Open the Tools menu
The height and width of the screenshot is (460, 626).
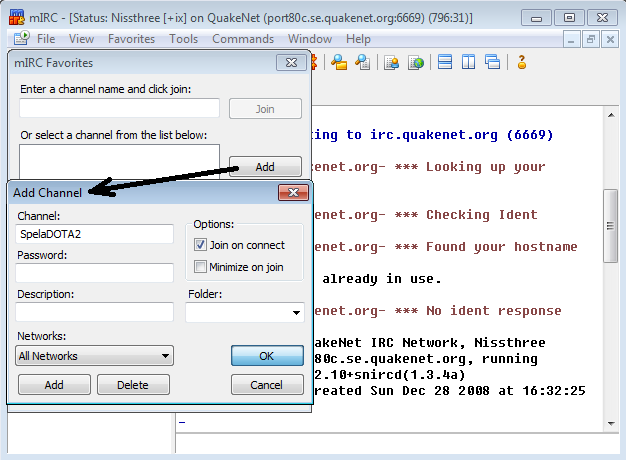pyautogui.click(x=183, y=39)
